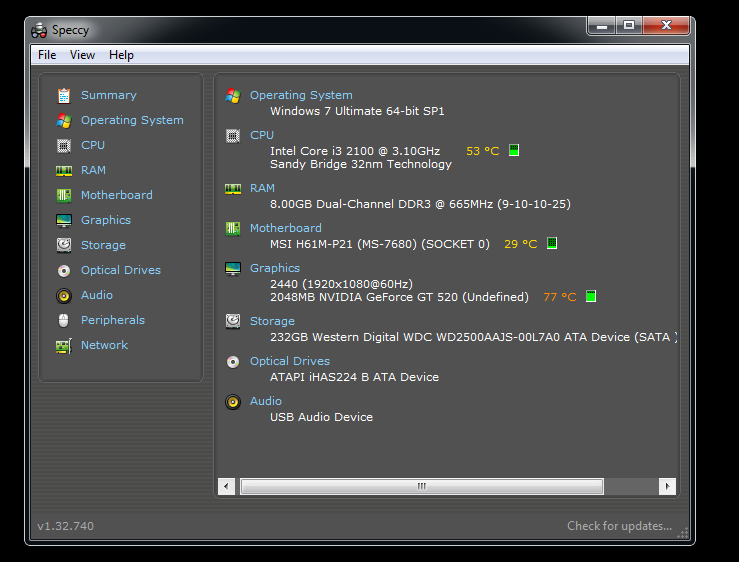The image size is (739, 562).
Task: Click Operating System heading link in summary
Action: point(301,95)
